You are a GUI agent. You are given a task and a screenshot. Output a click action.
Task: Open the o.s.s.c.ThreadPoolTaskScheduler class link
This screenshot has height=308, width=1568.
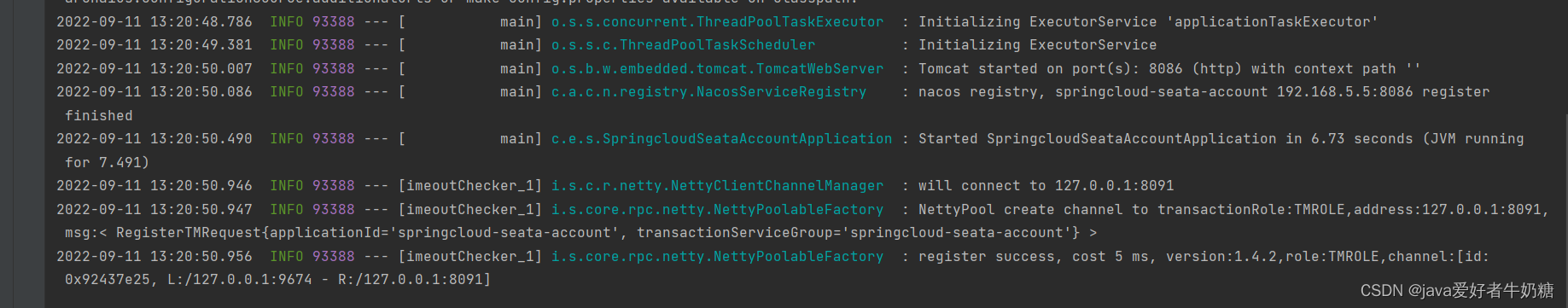[x=683, y=45]
